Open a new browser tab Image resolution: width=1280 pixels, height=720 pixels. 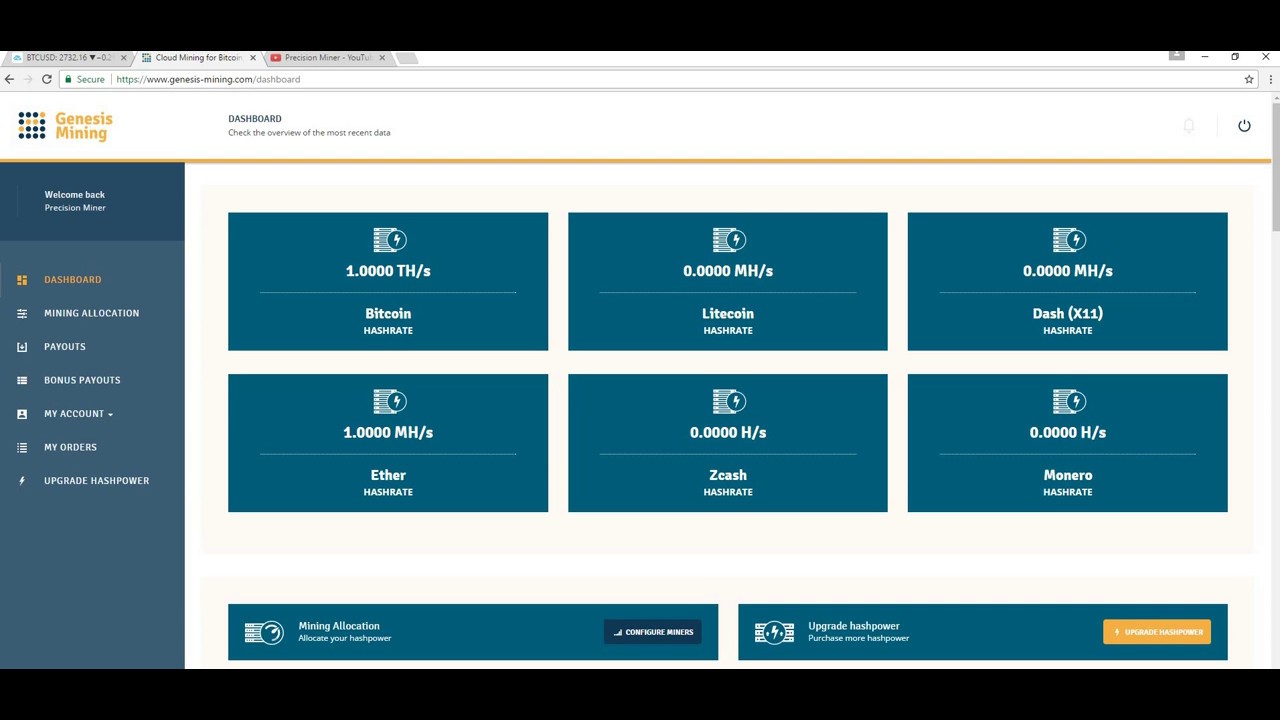tap(406, 58)
